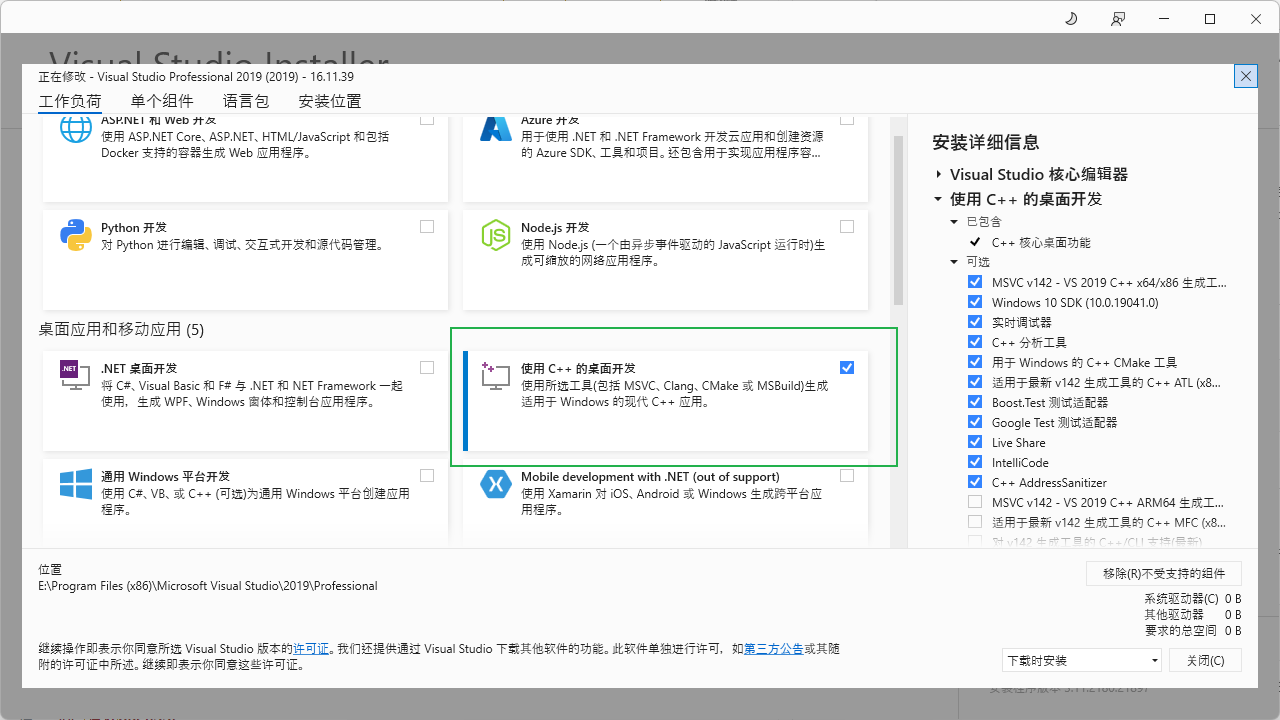This screenshot has width=1280, height=720.
Task: Click the .NET desktop development icon
Action: [76, 375]
